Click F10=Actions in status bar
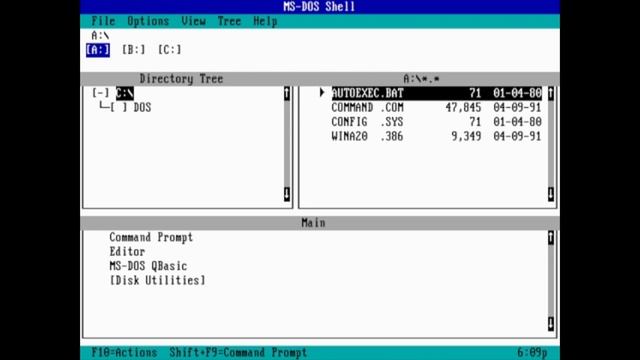640x360 pixels. point(124,353)
